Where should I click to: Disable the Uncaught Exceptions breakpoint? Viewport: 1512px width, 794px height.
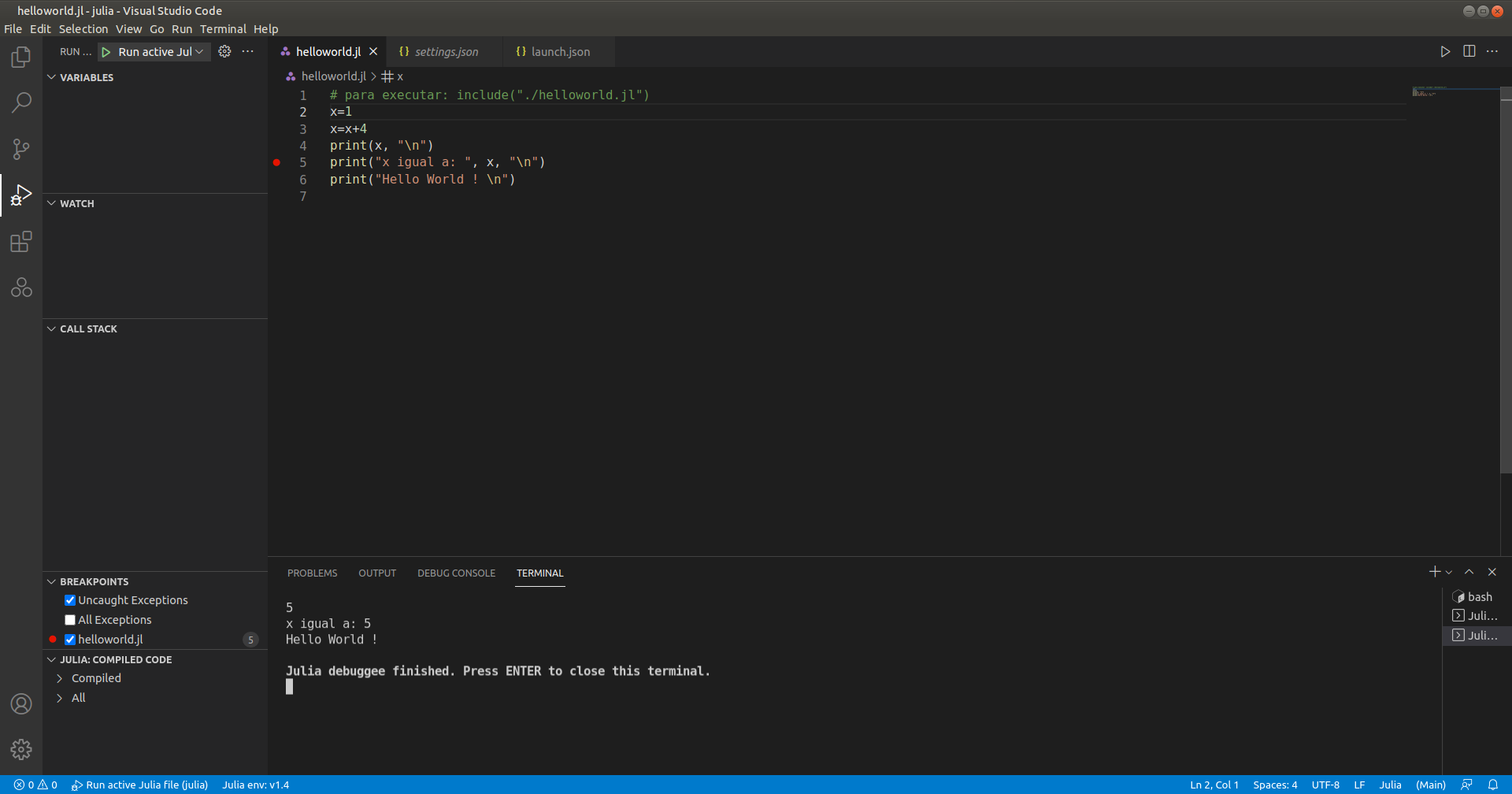point(70,599)
